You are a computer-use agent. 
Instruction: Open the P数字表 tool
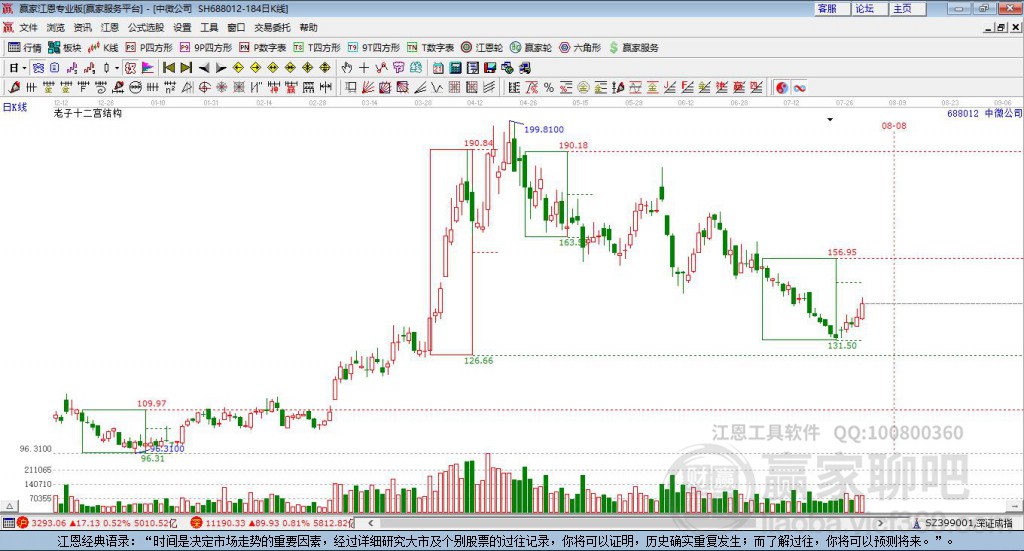click(x=263, y=48)
